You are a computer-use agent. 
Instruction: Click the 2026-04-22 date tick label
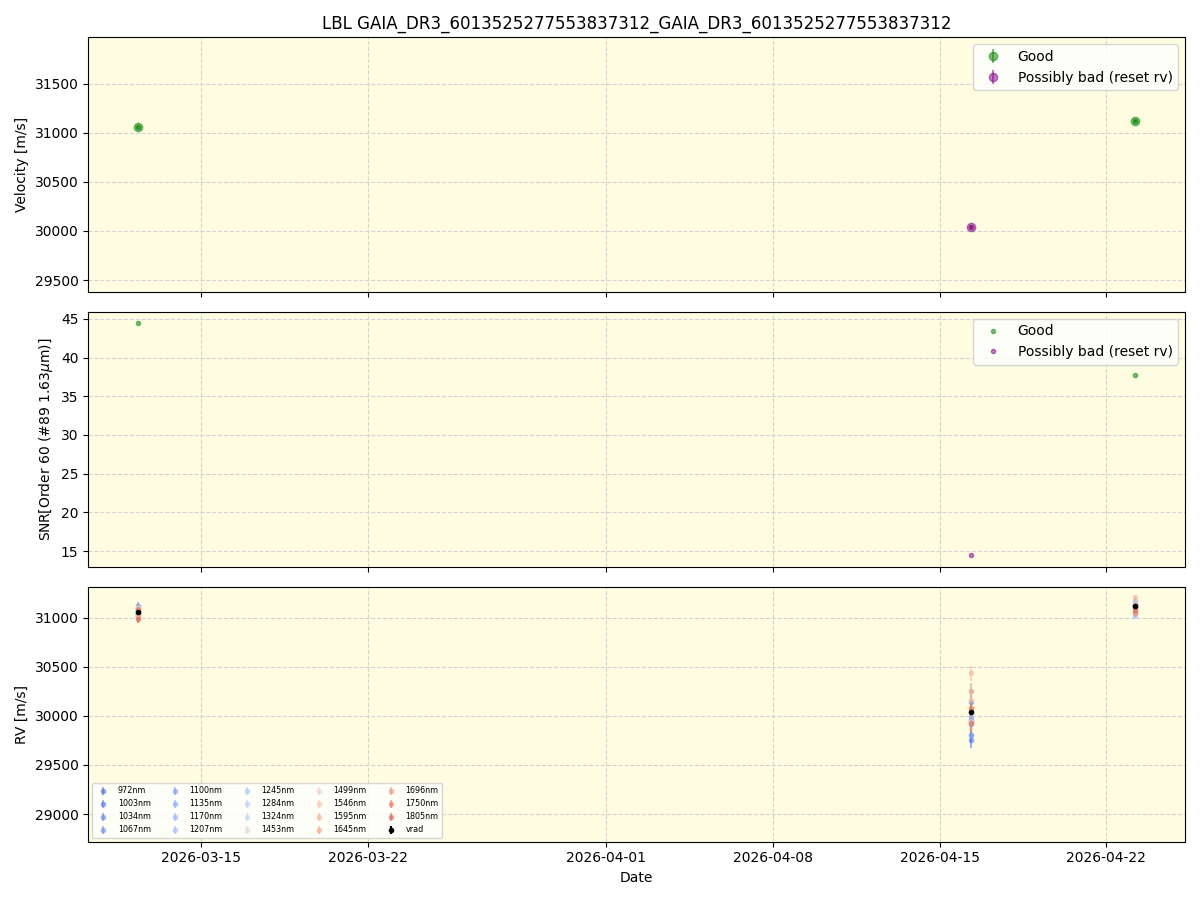point(1106,857)
